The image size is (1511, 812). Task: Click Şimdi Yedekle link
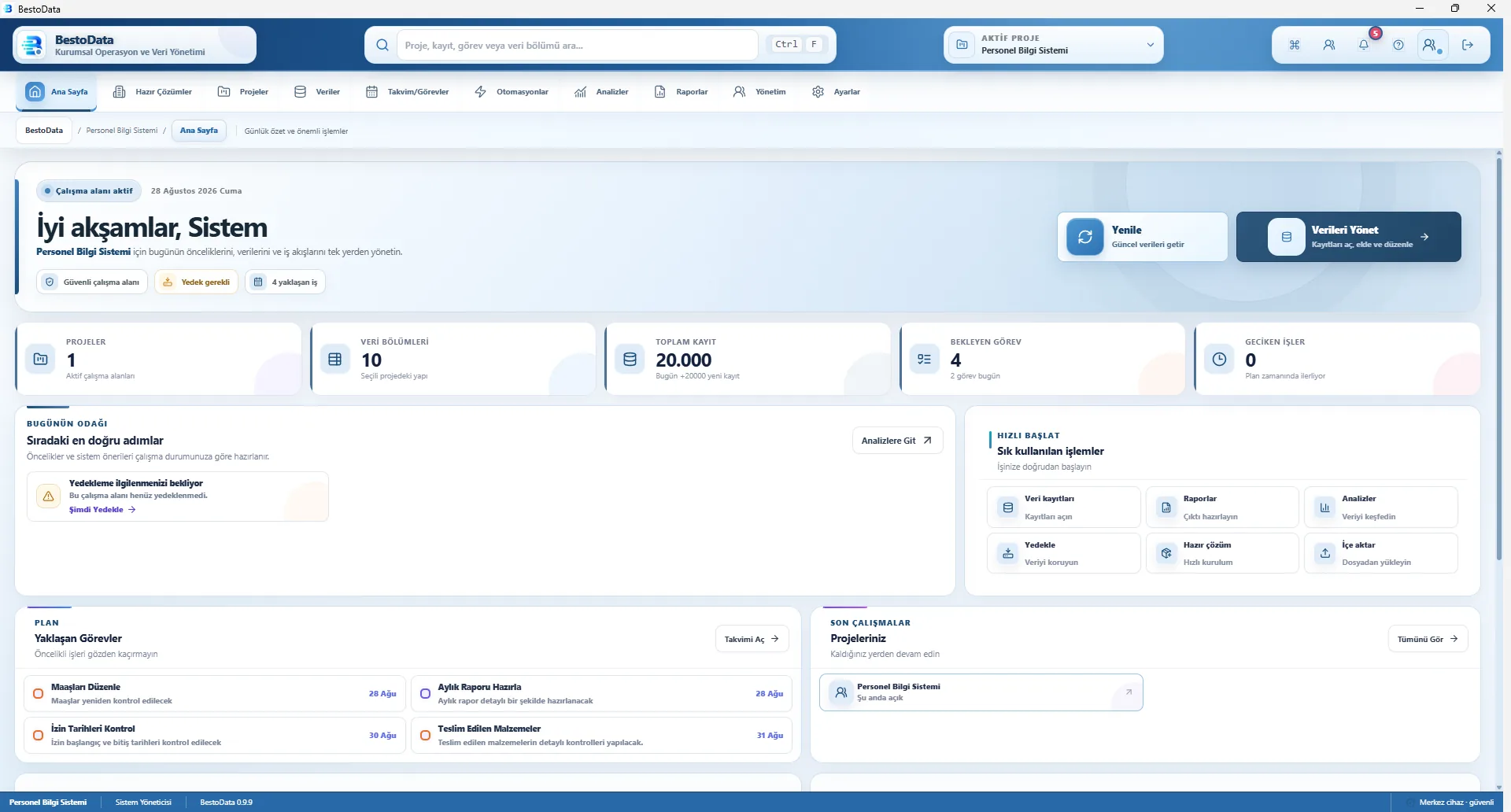coord(102,510)
